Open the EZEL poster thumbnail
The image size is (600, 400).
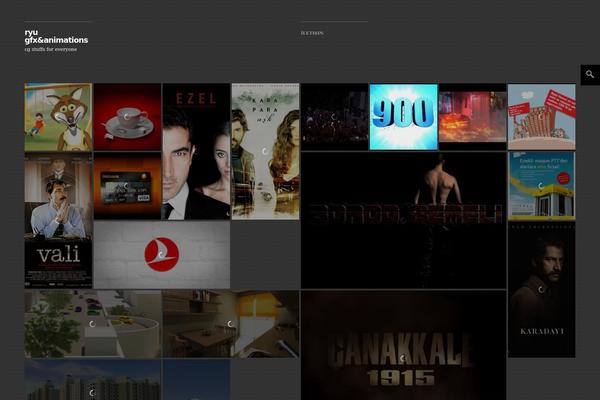click(x=196, y=152)
